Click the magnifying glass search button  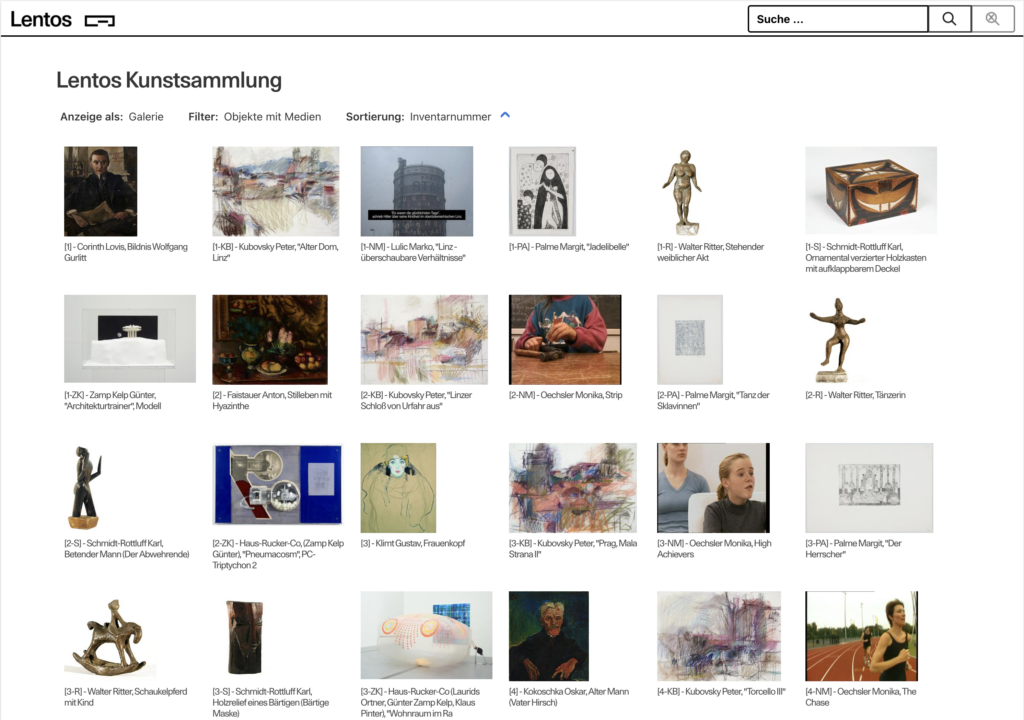(x=949, y=19)
